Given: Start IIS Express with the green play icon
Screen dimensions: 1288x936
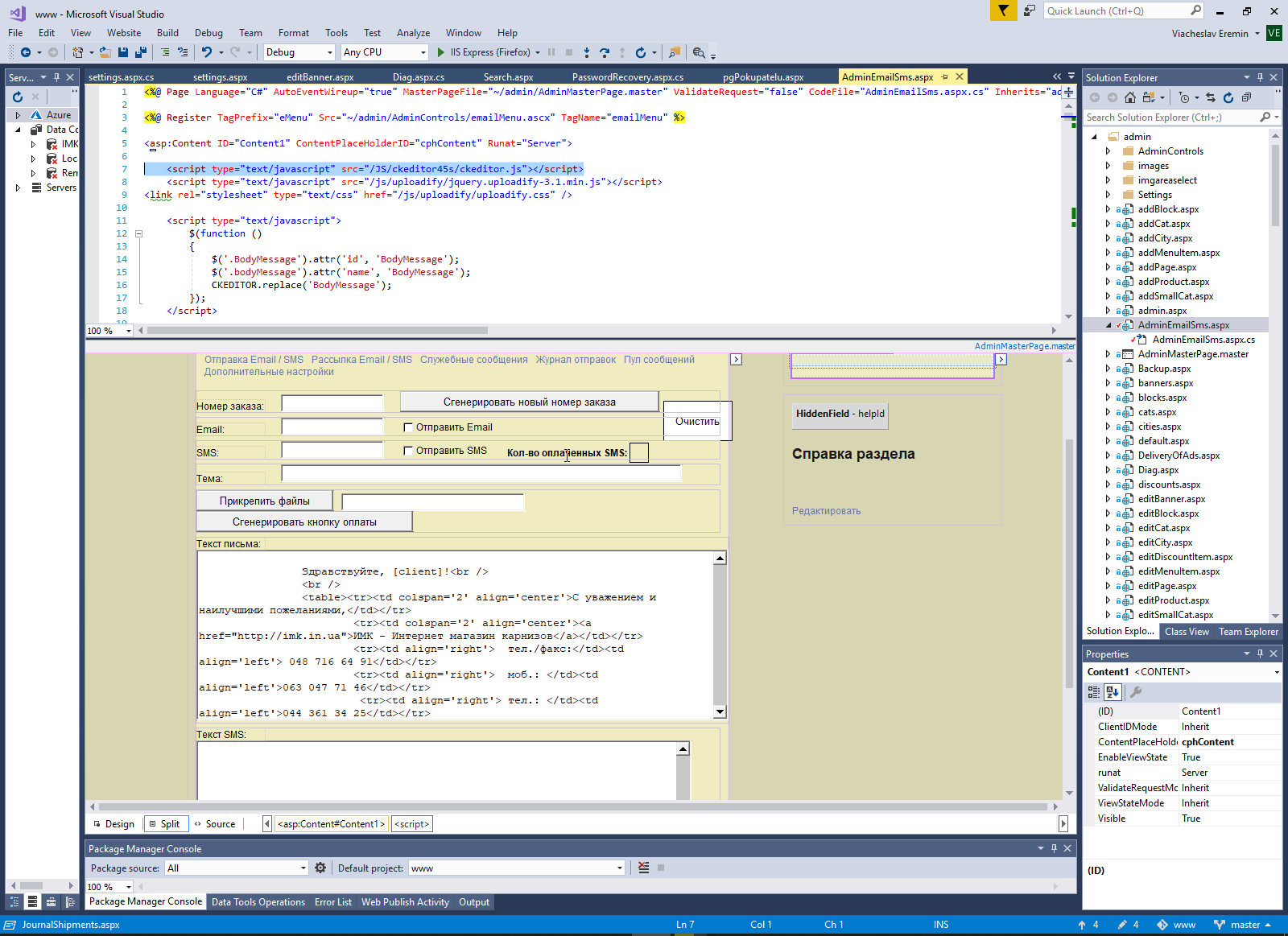Looking at the screenshot, I should pos(441,52).
